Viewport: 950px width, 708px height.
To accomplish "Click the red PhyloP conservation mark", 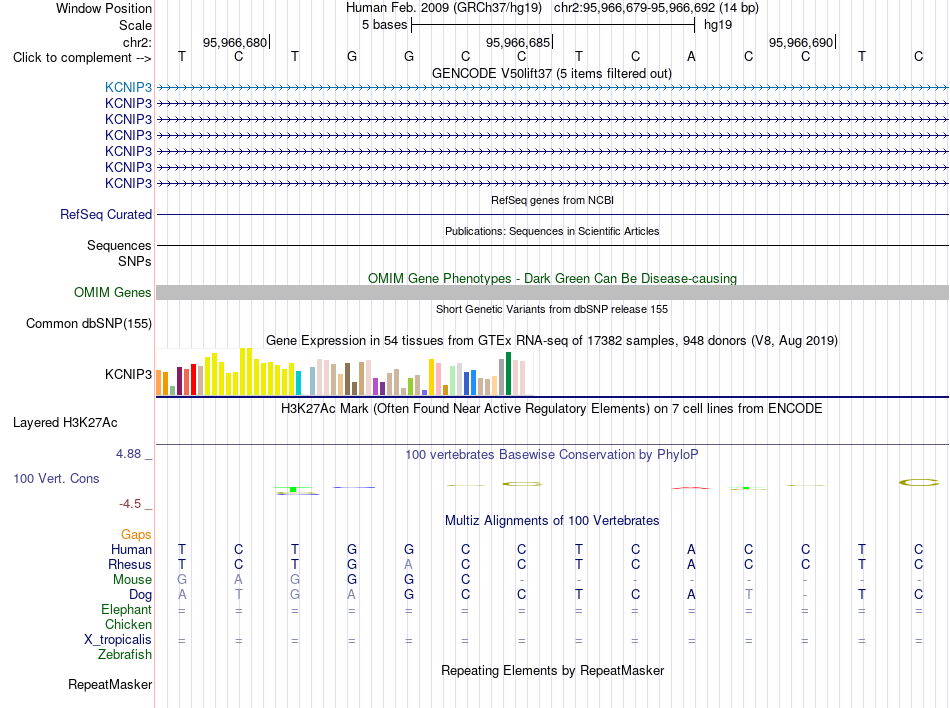I will [x=691, y=488].
